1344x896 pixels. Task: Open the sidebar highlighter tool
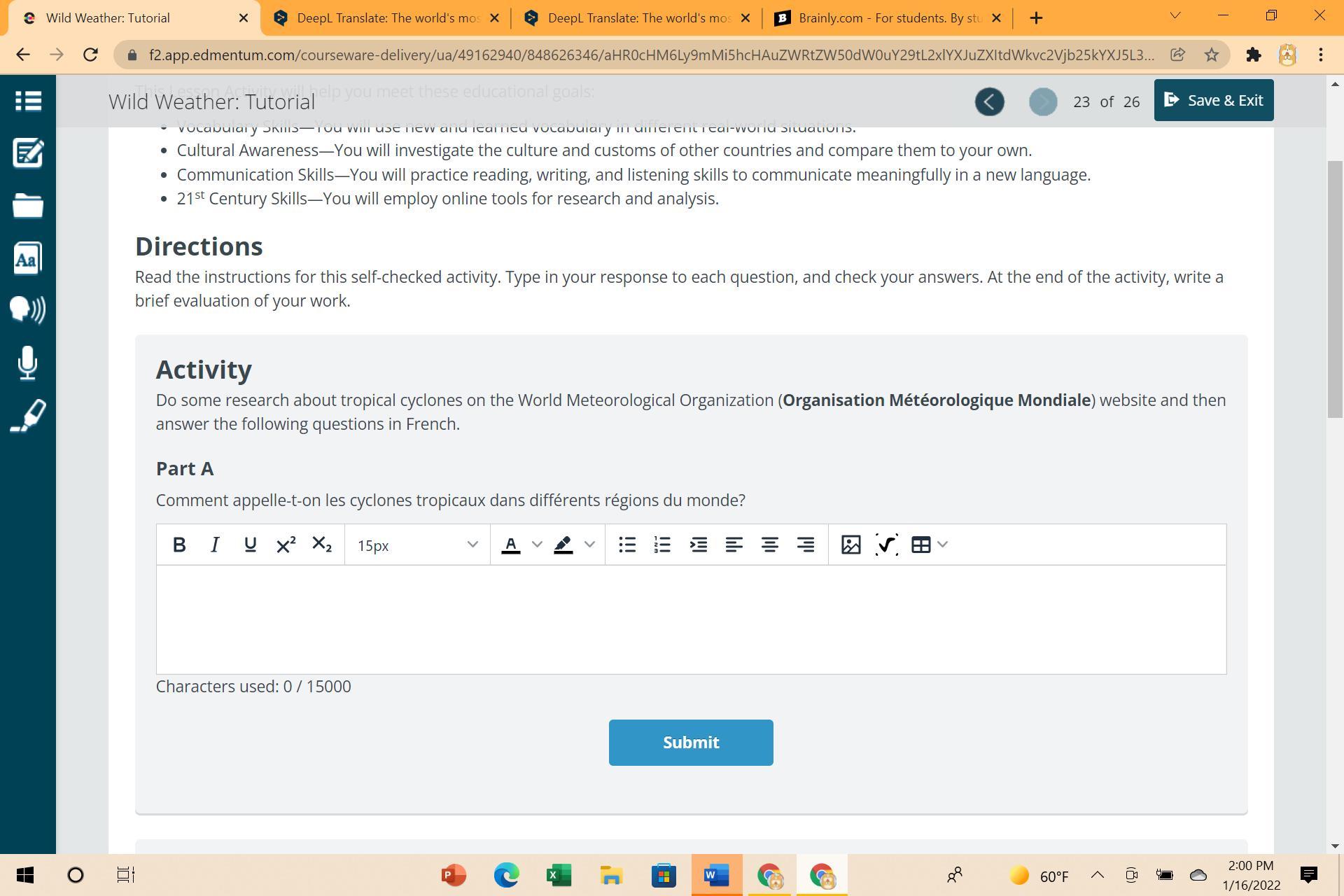coord(28,416)
